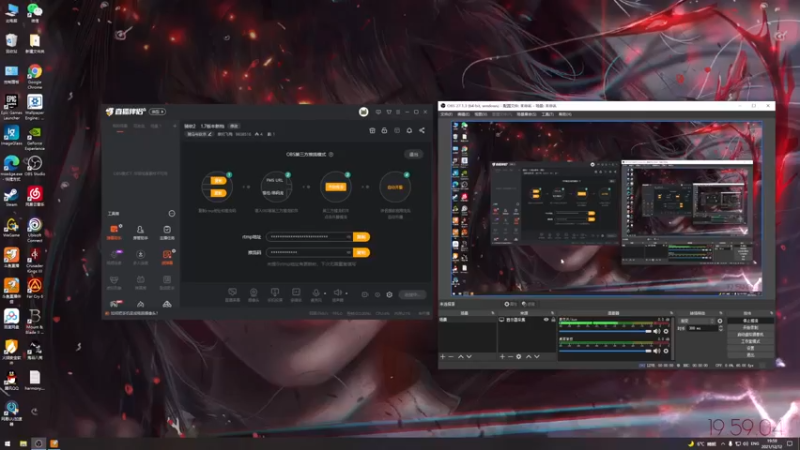Screen dimensions: 800x450
Task: Open Settings from OBS Controls dock
Action: click(x=751, y=348)
